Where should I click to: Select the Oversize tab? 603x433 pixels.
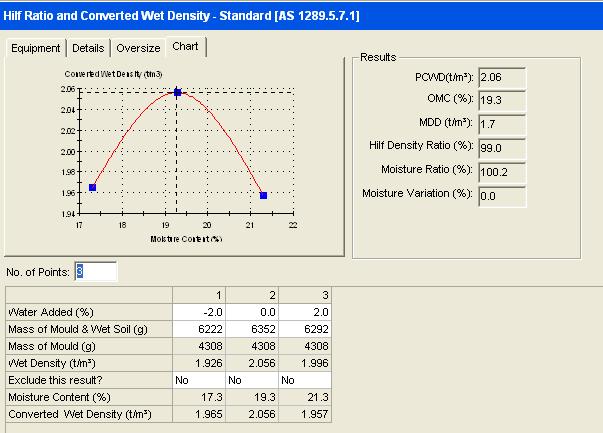pyautogui.click(x=138, y=48)
